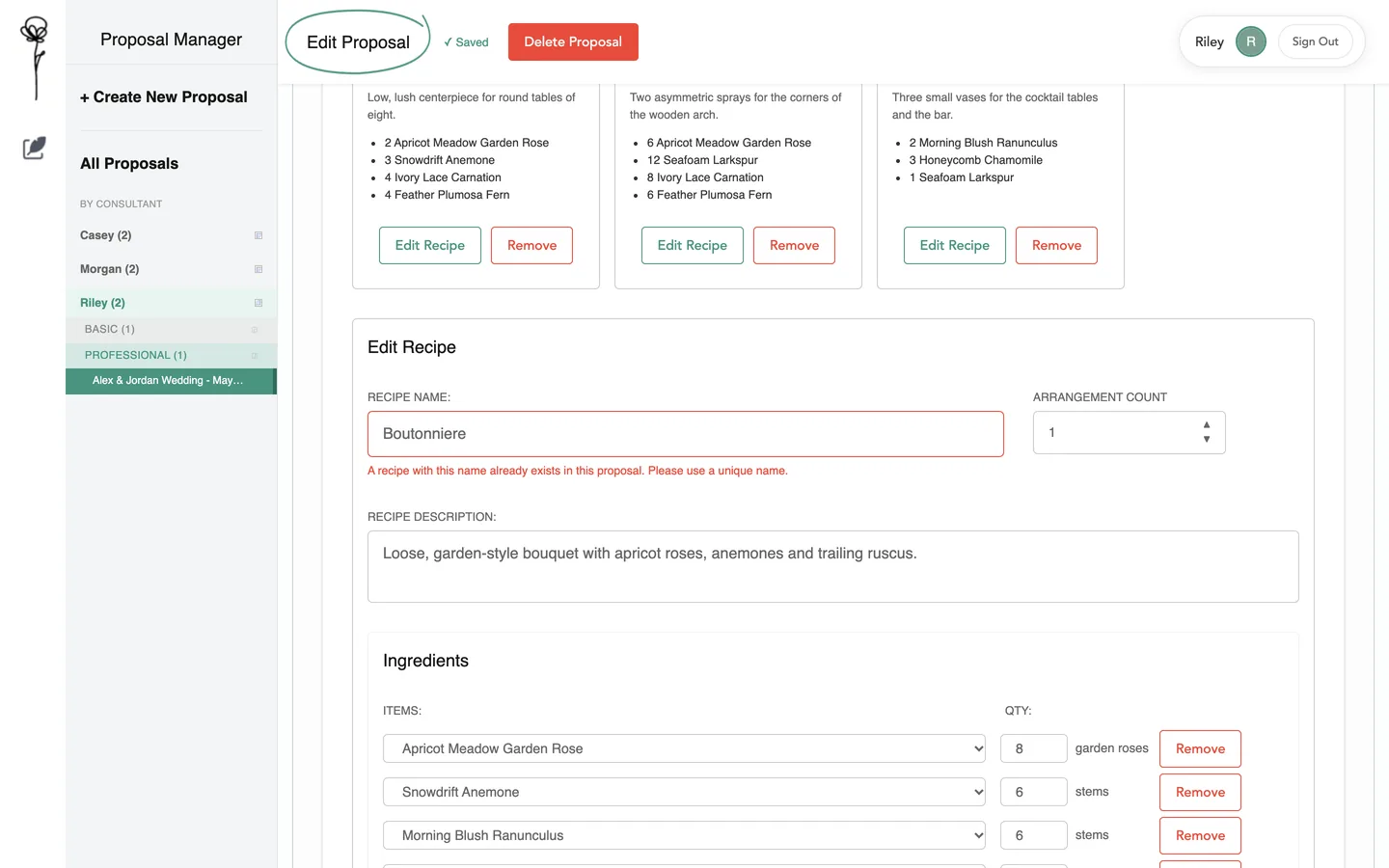
Task: Expand Morgan (2) consultant group
Action: click(109, 269)
